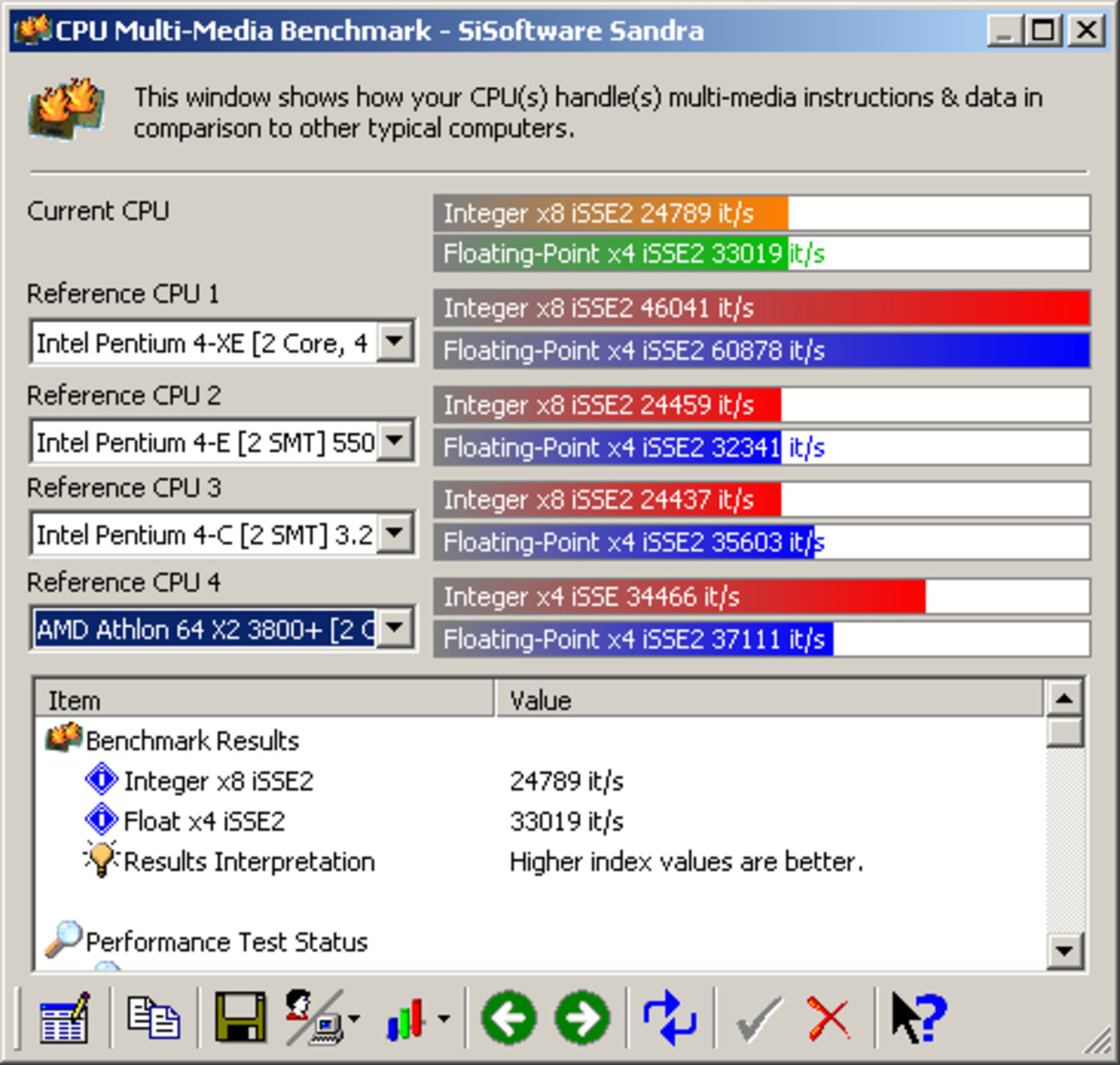Refresh benchmark with blue arrows icon
This screenshot has height=1065, width=1120.
pyautogui.click(x=669, y=1018)
